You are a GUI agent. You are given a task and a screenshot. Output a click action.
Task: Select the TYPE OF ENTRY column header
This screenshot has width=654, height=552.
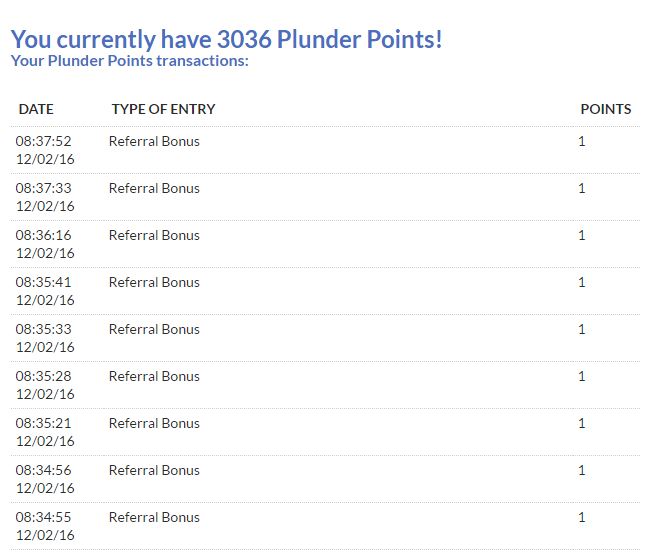(x=163, y=109)
